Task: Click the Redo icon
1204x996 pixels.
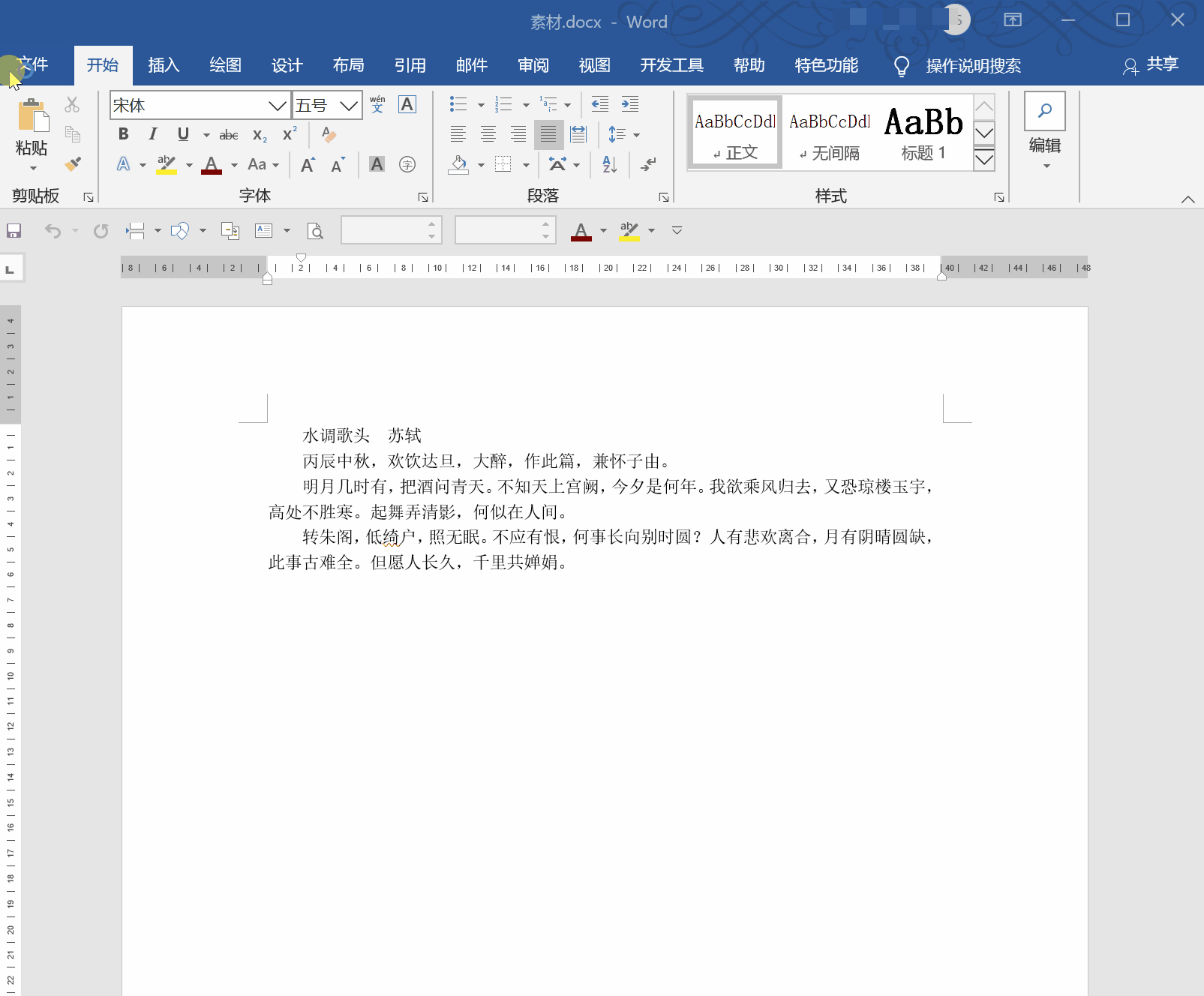Action: tap(101, 231)
